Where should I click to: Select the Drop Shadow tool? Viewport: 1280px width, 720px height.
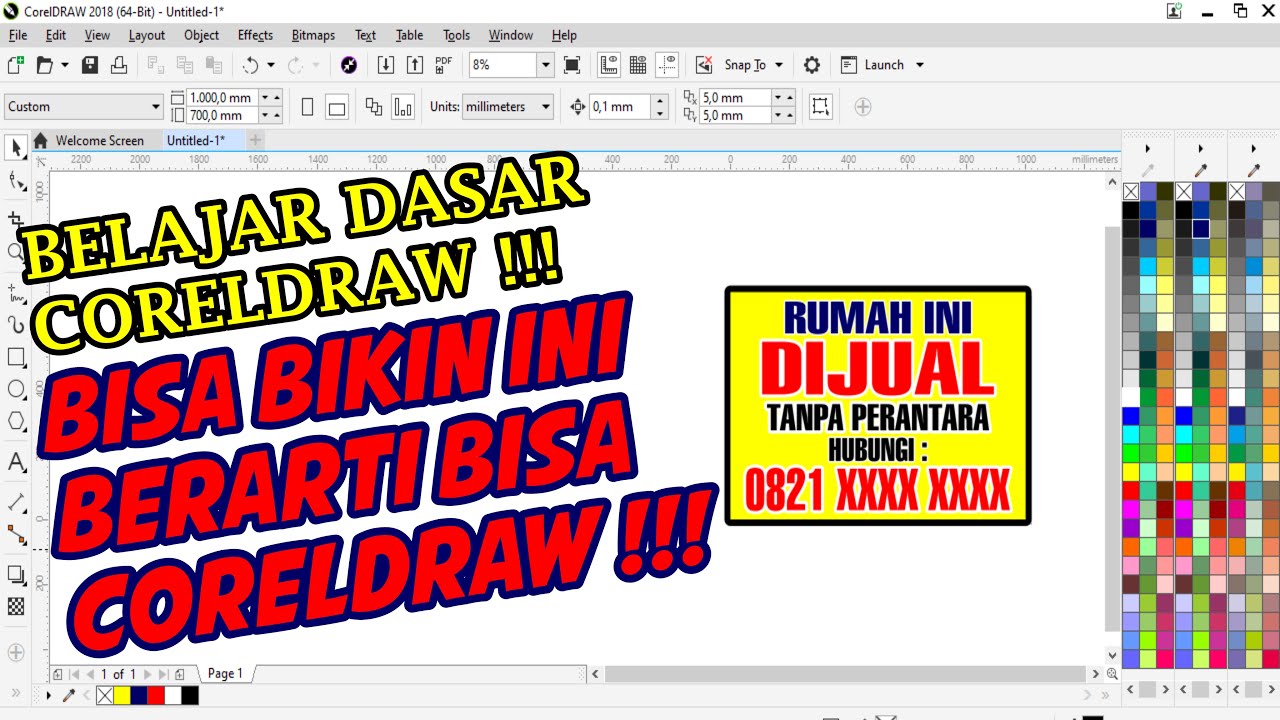(16, 574)
